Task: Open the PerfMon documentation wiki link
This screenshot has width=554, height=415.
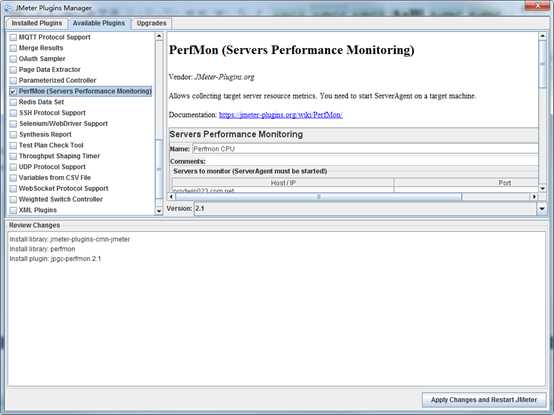Action: pyautogui.click(x=281, y=115)
